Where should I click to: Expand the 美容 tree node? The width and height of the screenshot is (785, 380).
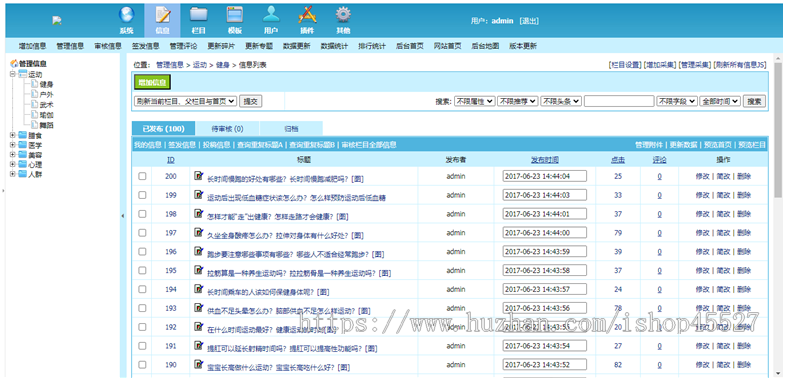[x=13, y=155]
